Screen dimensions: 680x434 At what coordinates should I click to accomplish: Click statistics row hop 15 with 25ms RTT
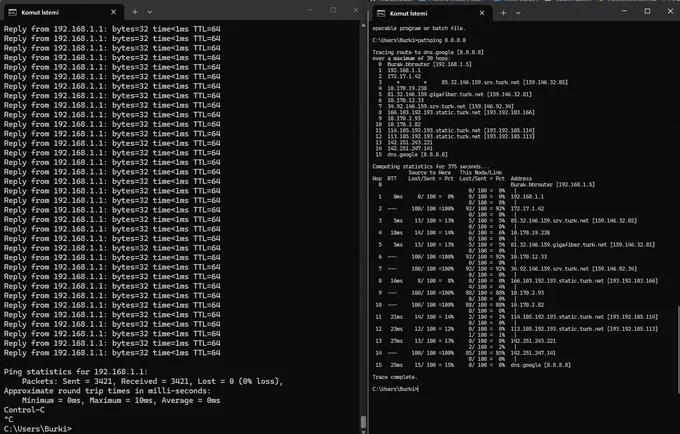pos(473,365)
